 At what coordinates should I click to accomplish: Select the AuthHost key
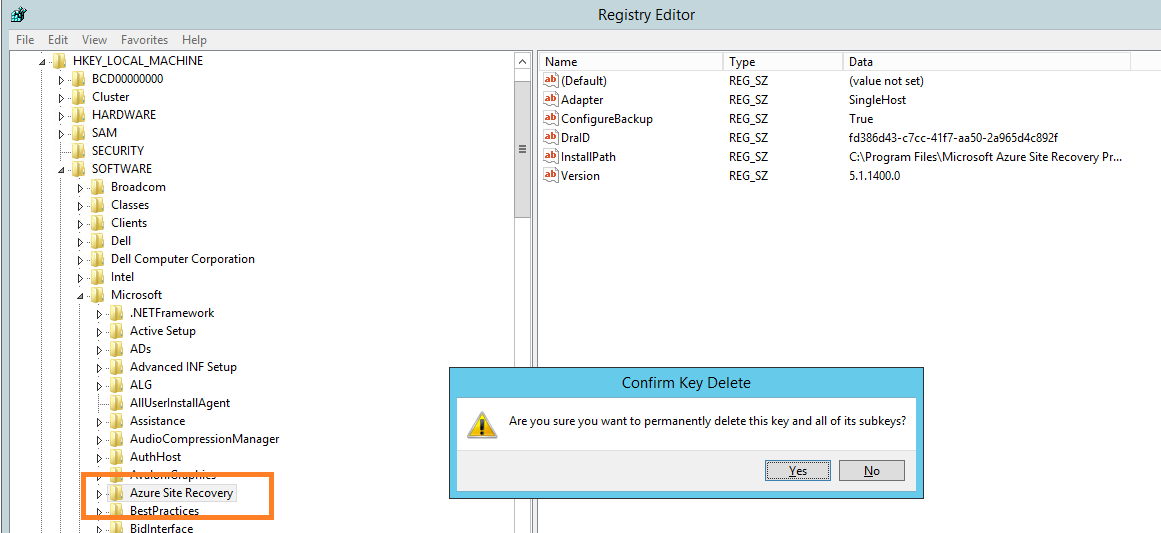click(x=155, y=457)
